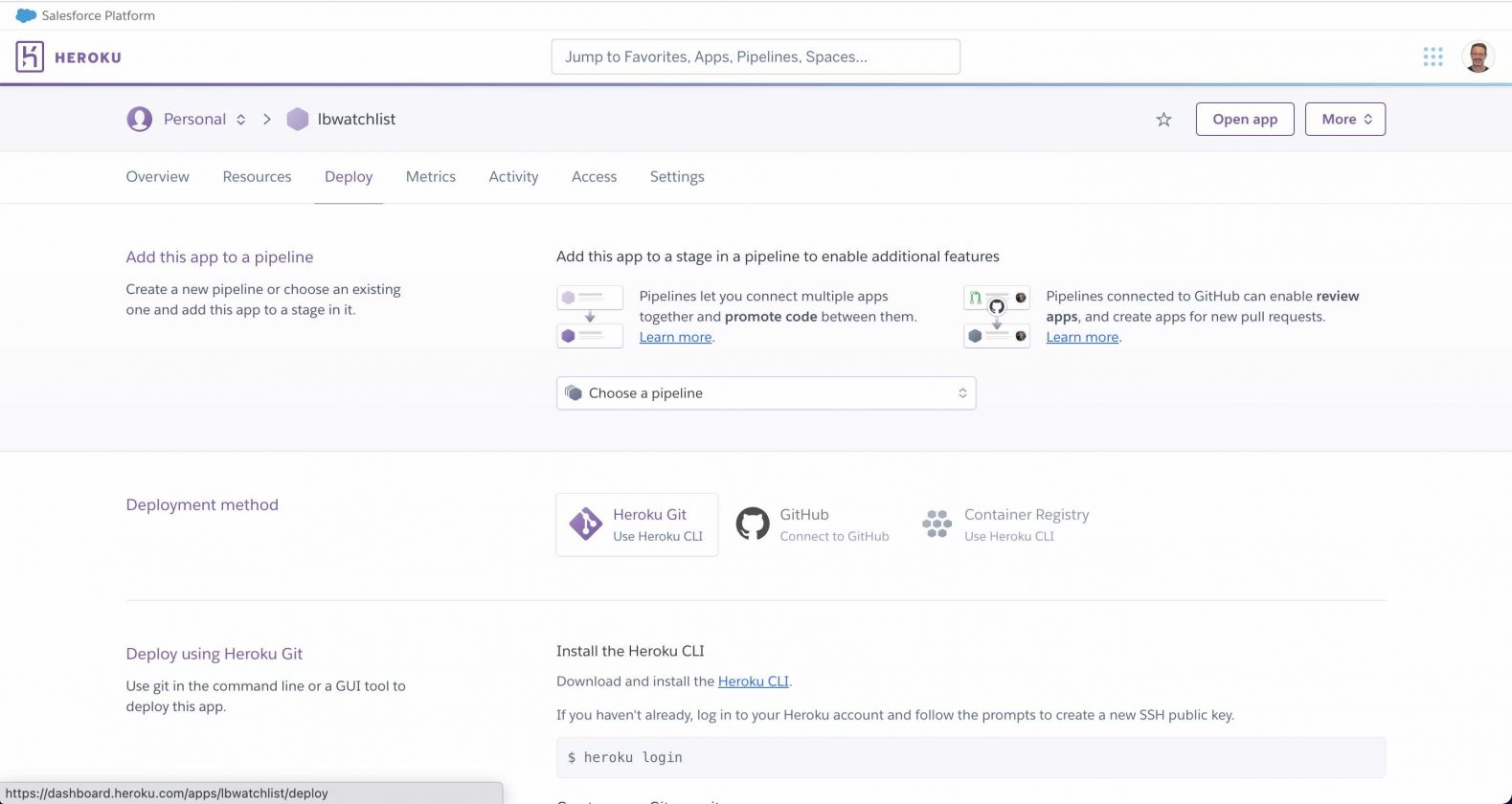Open the app switcher grid icon
Screen dimensions: 1512x804
pos(1433,57)
